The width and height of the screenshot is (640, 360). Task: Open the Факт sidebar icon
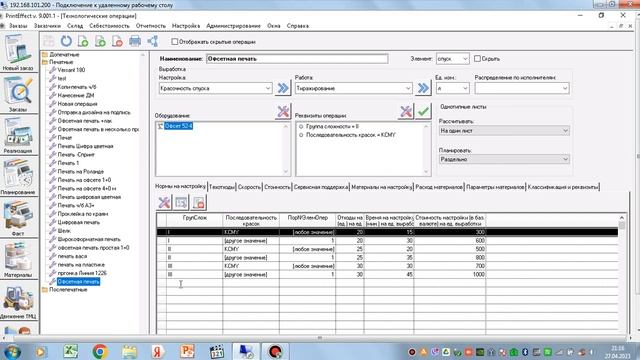(x=18, y=218)
